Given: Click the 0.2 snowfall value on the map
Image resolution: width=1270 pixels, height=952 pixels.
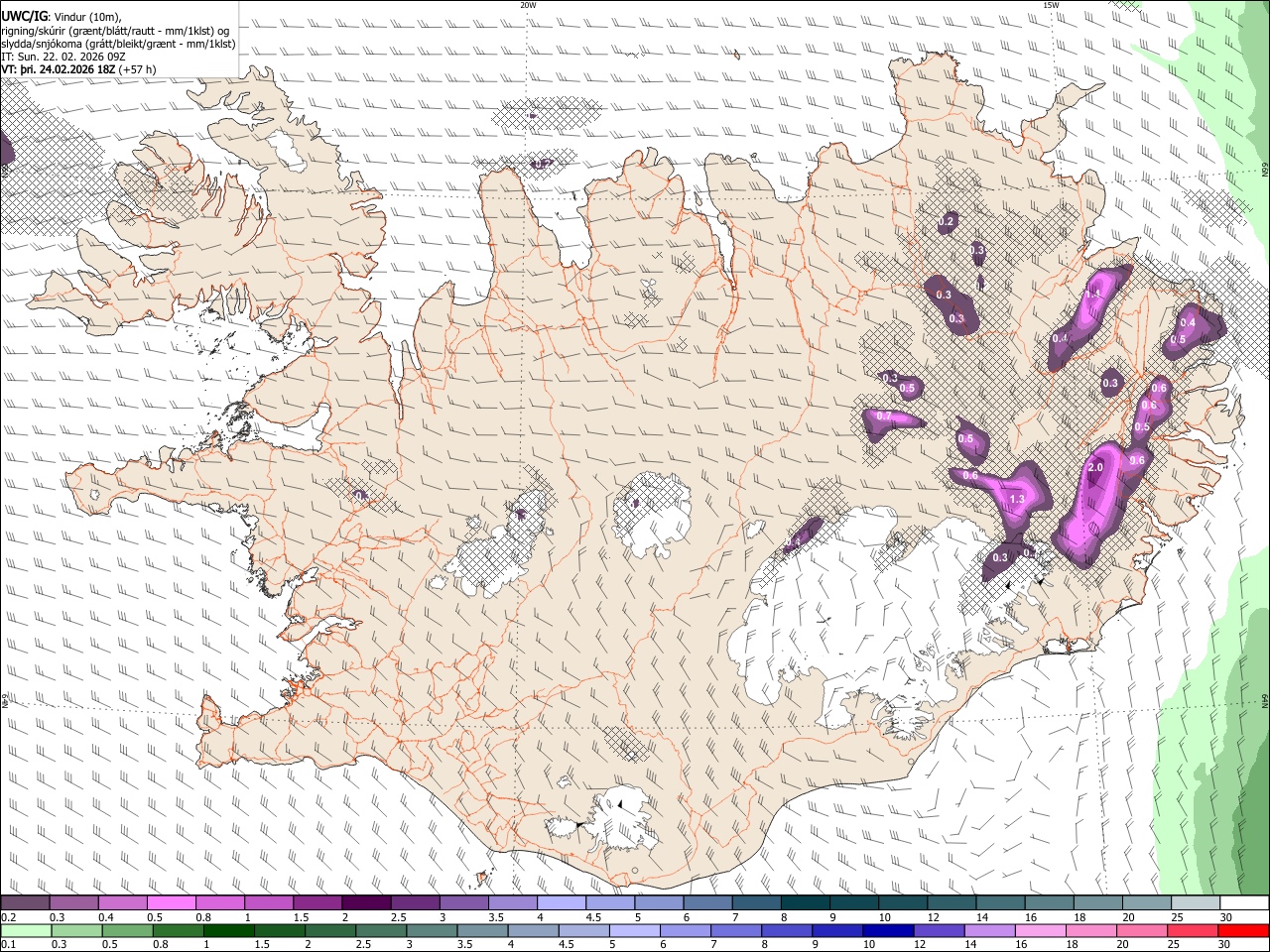Looking at the screenshot, I should [x=947, y=221].
